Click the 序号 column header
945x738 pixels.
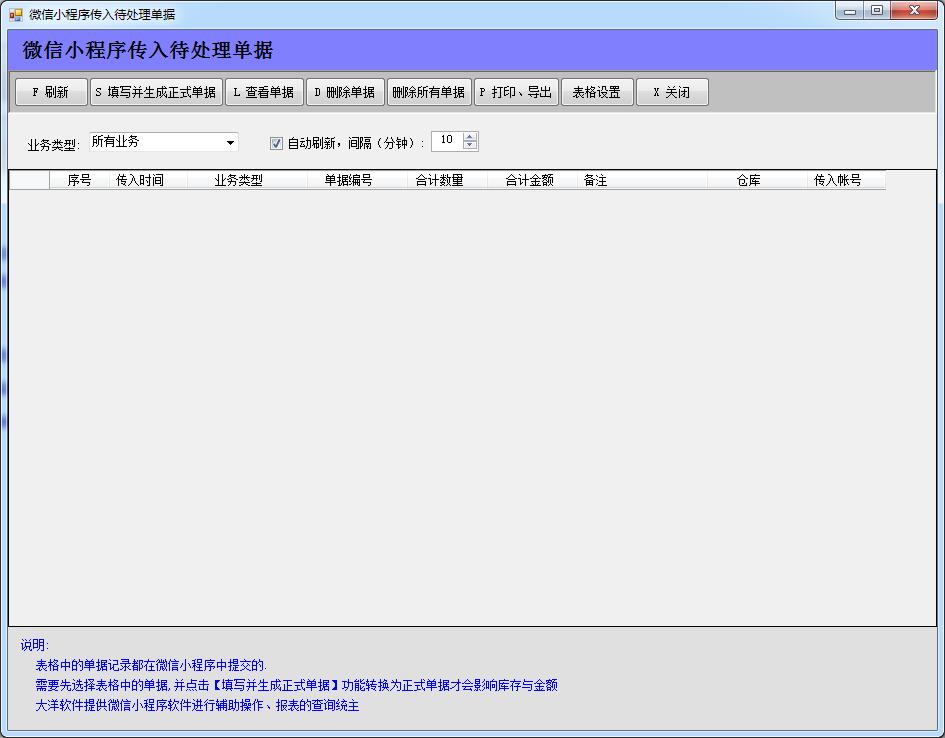(79, 180)
